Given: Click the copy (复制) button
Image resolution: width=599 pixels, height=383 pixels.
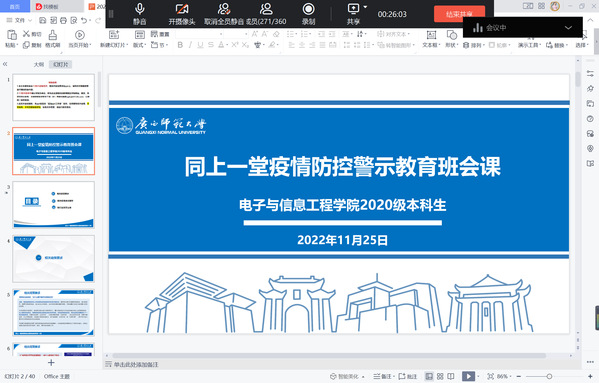Looking at the screenshot, I should [x=32, y=45].
